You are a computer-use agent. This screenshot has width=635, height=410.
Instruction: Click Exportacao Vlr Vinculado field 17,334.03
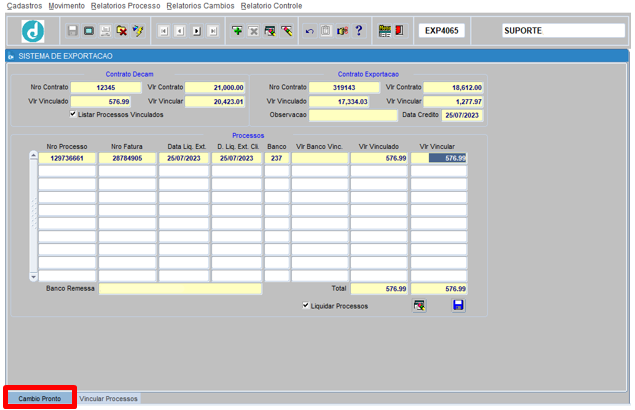[339, 102]
